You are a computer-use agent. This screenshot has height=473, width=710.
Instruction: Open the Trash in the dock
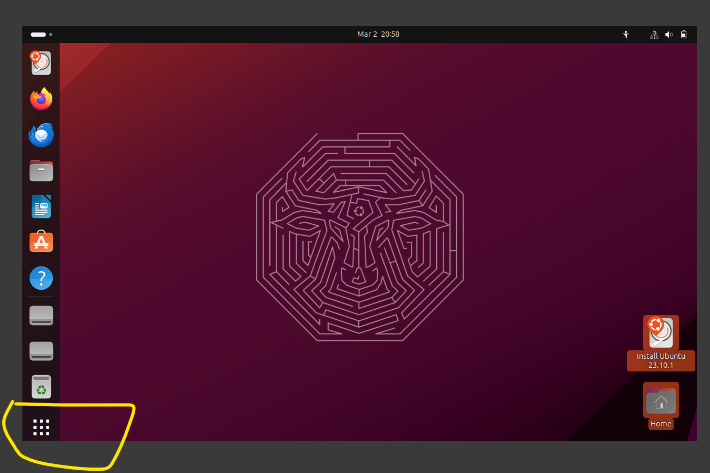(x=41, y=387)
